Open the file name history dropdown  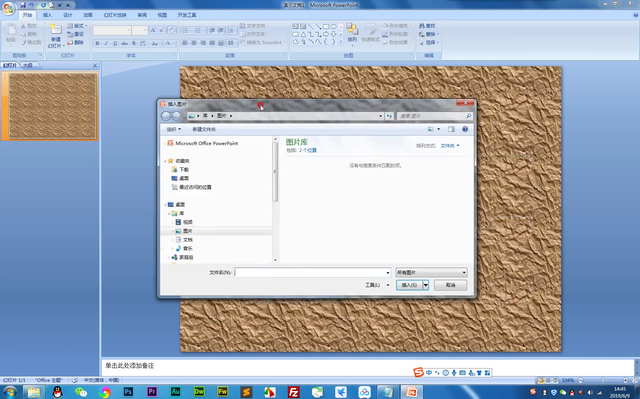pos(388,273)
